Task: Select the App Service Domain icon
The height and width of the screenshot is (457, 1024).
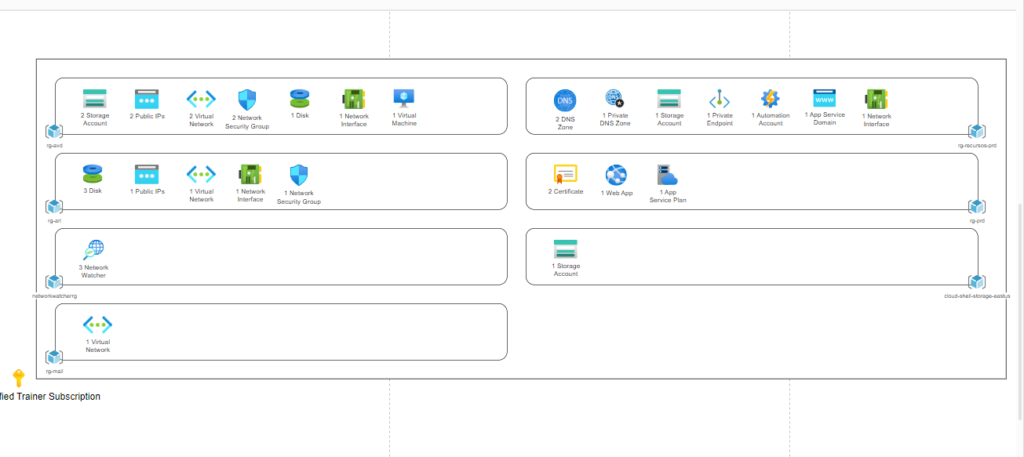Action: 824,98
